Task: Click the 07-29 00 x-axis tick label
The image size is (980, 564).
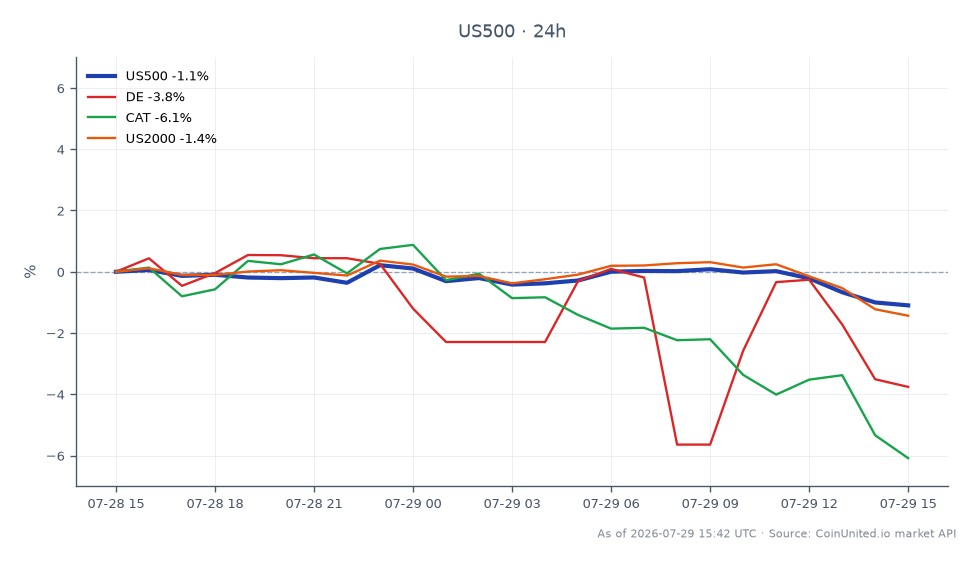Action: click(x=412, y=504)
